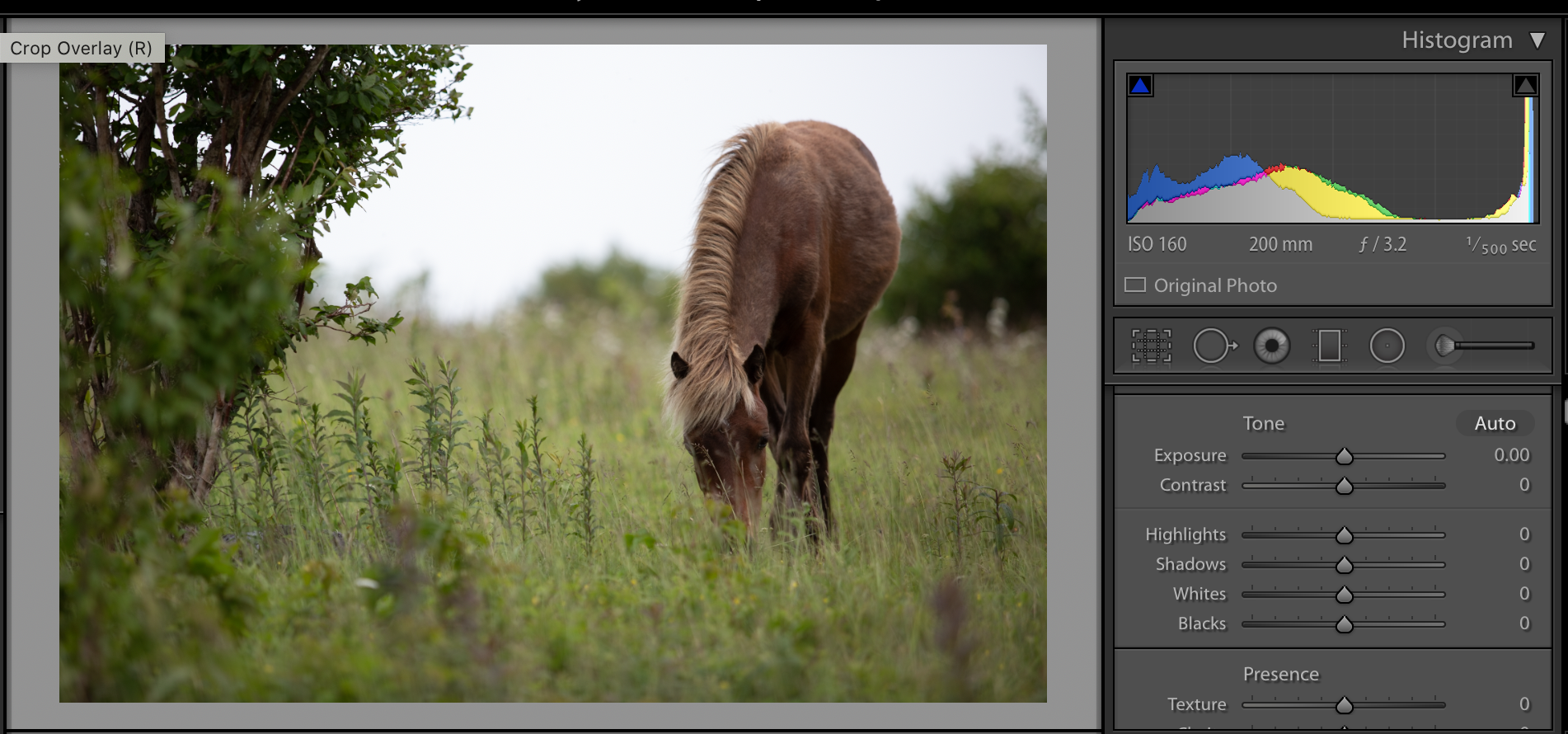The width and height of the screenshot is (1568, 734).
Task: Click the Shadows slider handle
Action: point(1345,565)
